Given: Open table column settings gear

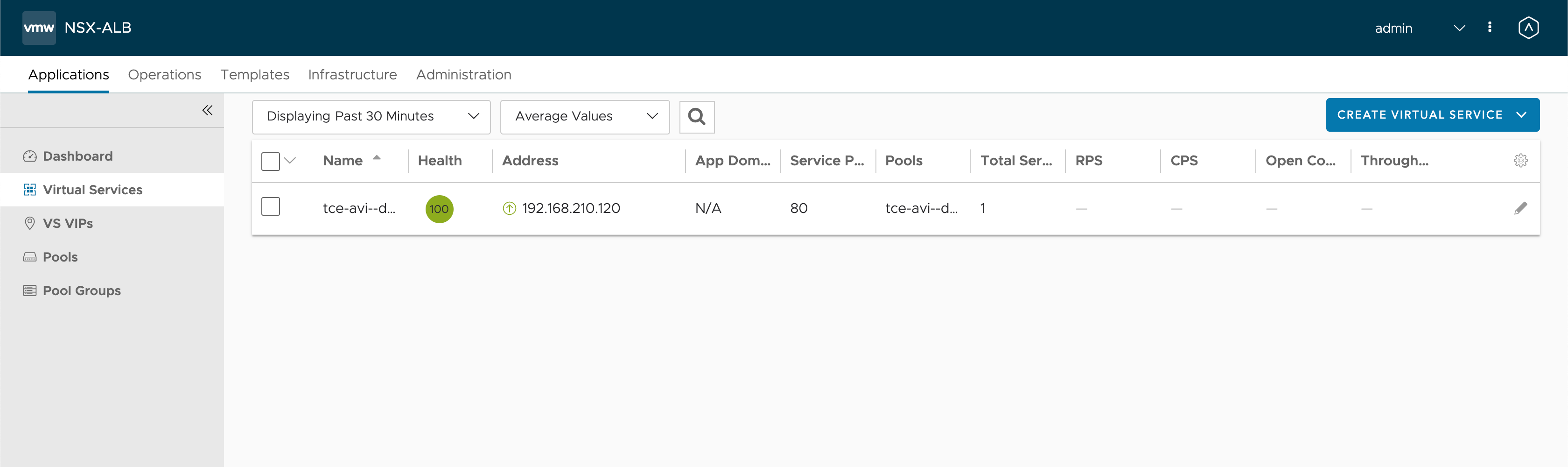Looking at the screenshot, I should 1520,161.
